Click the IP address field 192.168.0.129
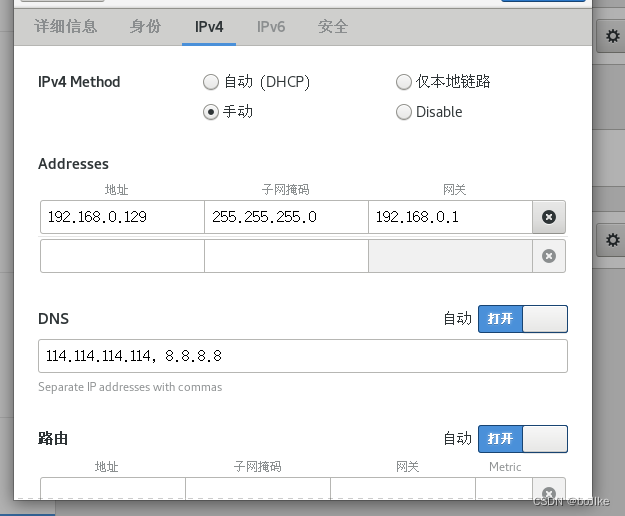The image size is (625, 516). (122, 217)
